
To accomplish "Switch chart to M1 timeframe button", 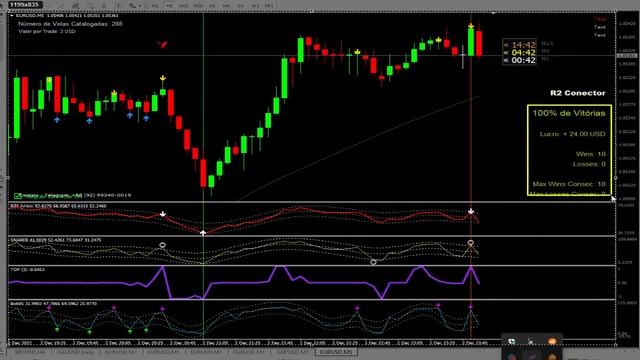I will click(x=155, y=6).
